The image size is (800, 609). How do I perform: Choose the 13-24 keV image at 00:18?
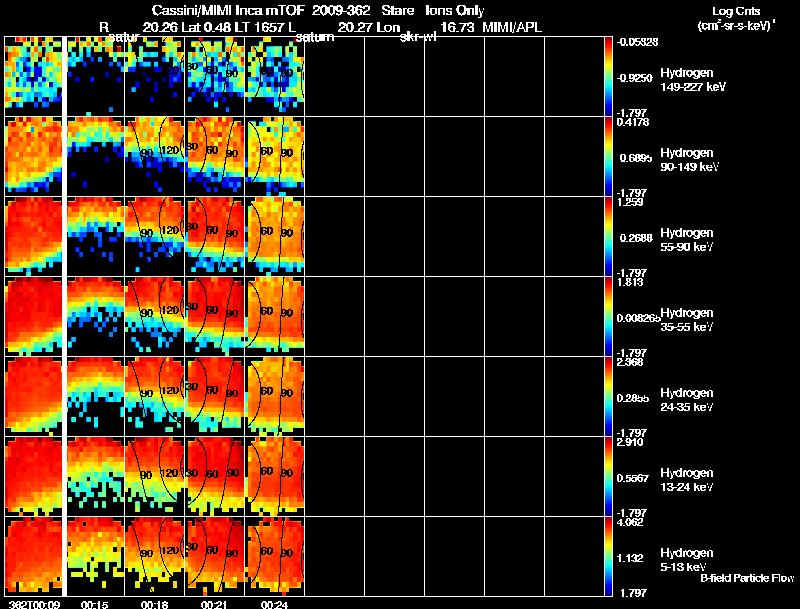155,476
